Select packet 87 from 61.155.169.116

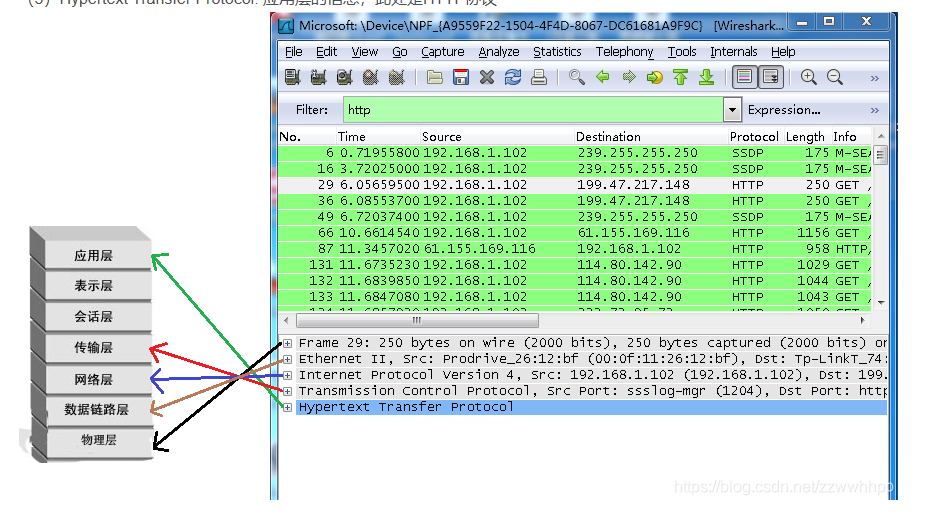pos(575,249)
